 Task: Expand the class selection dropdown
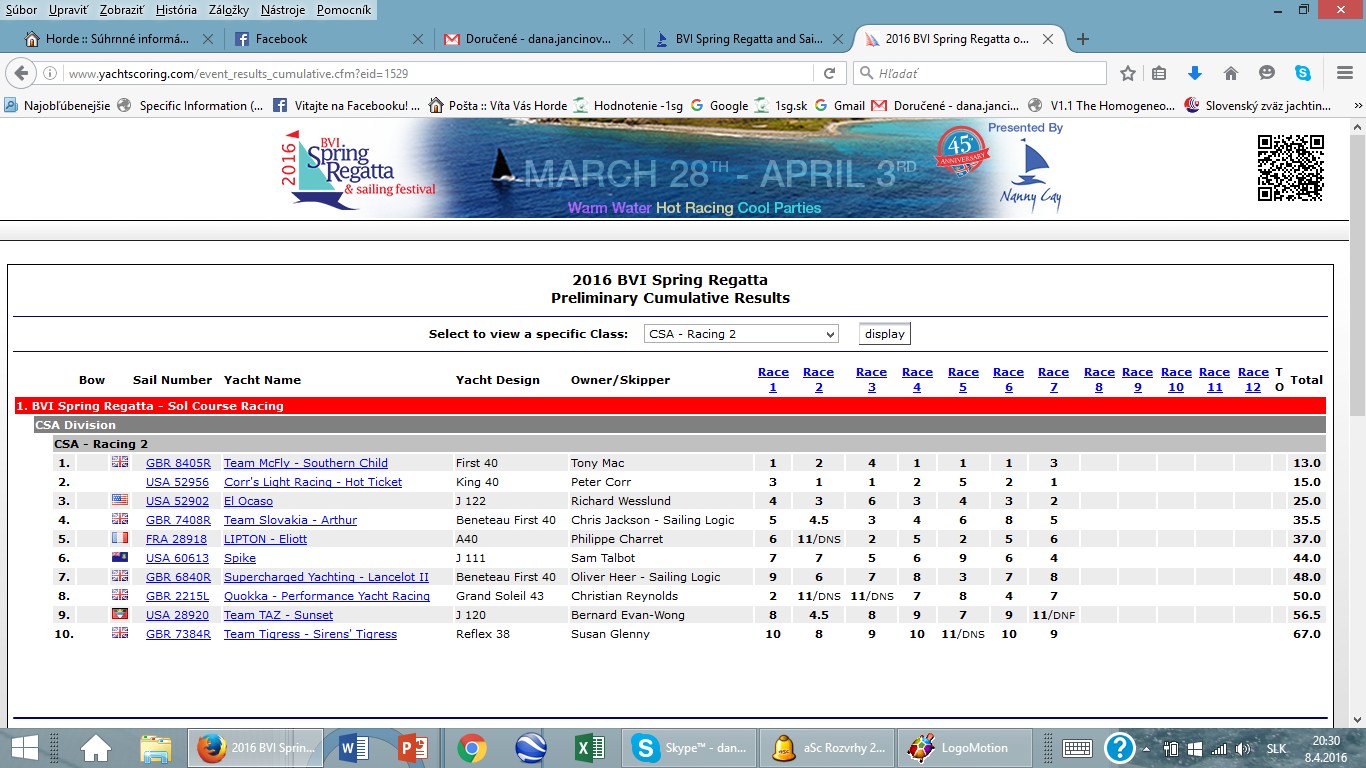tap(741, 334)
